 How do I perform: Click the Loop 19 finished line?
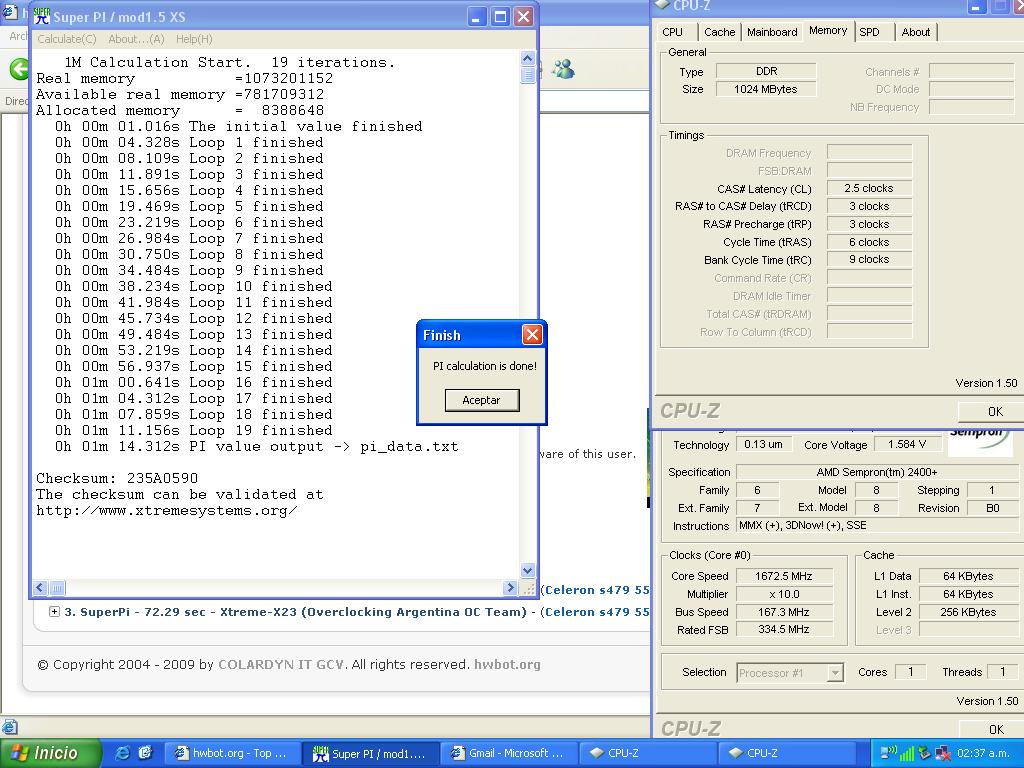[x=193, y=430]
